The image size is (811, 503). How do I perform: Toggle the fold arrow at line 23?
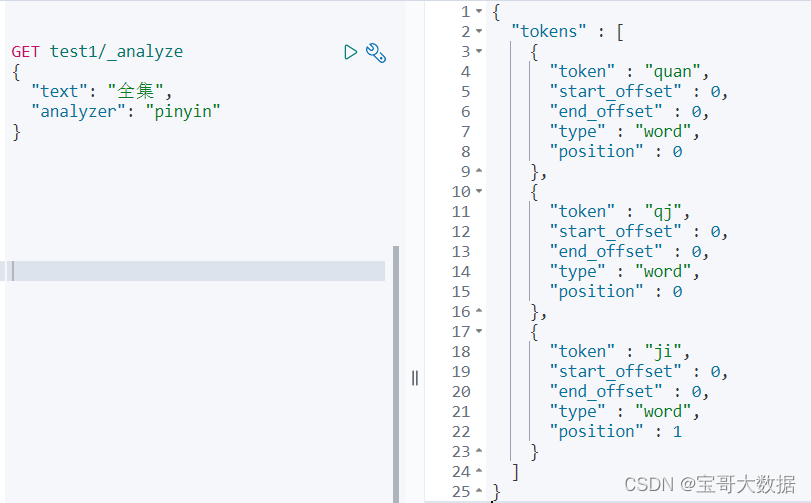tap(479, 451)
